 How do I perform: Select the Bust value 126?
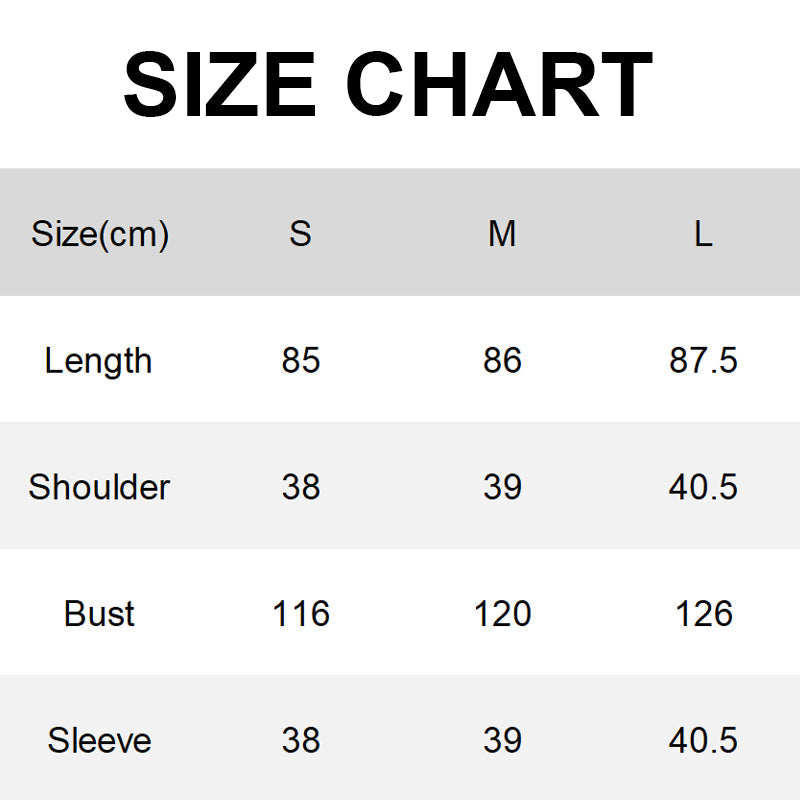coord(703,613)
